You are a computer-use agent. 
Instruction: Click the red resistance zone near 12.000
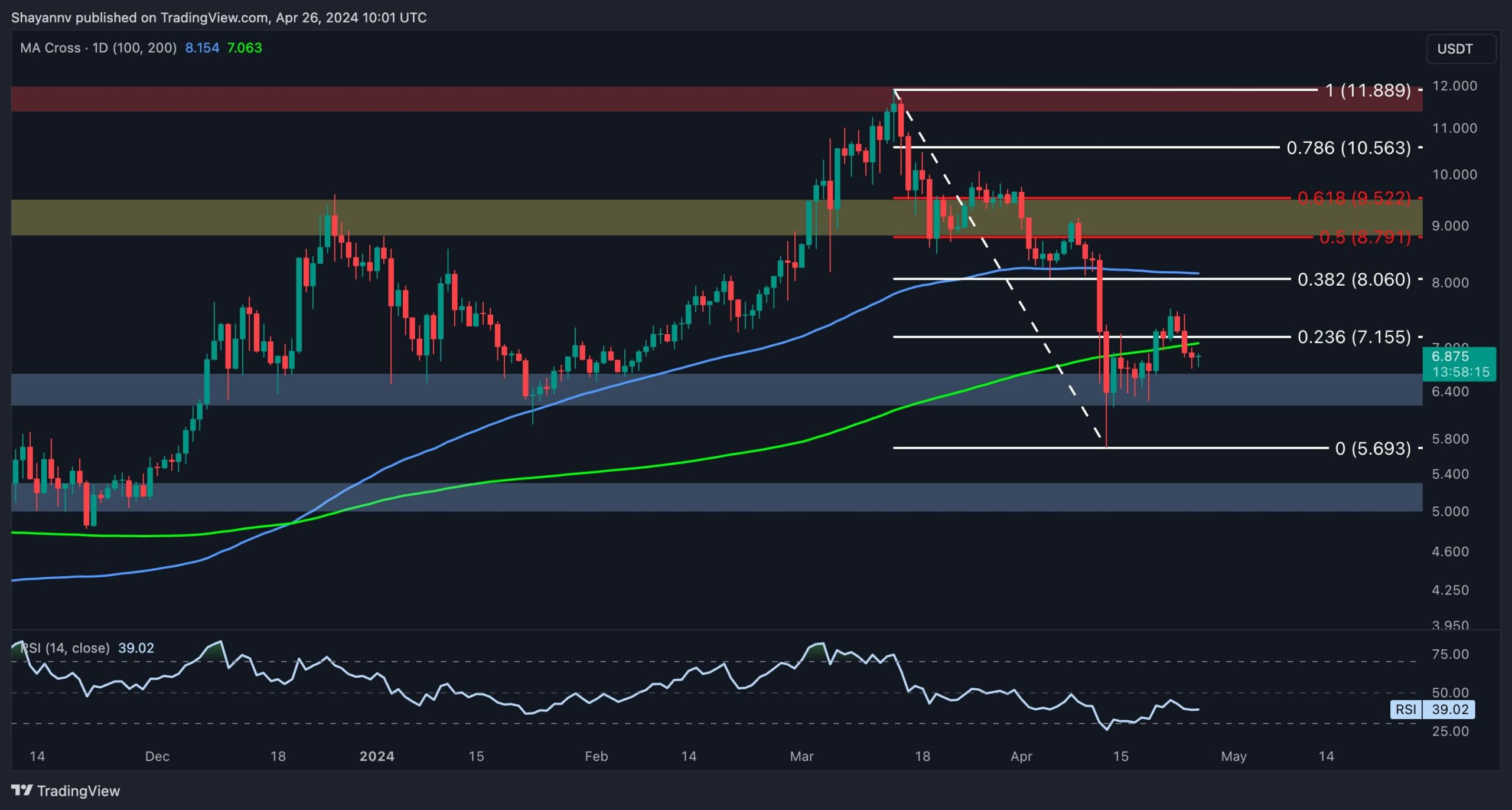(413, 99)
